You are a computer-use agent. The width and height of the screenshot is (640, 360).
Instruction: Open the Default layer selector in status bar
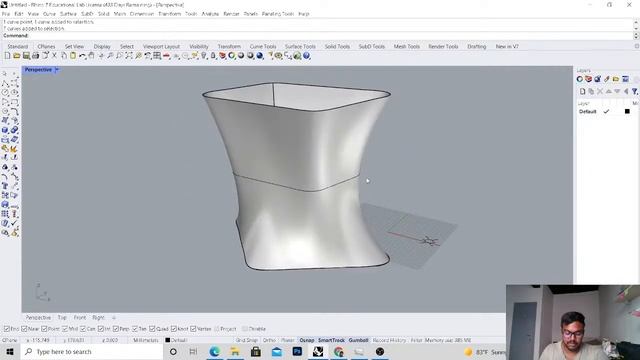[x=179, y=340]
